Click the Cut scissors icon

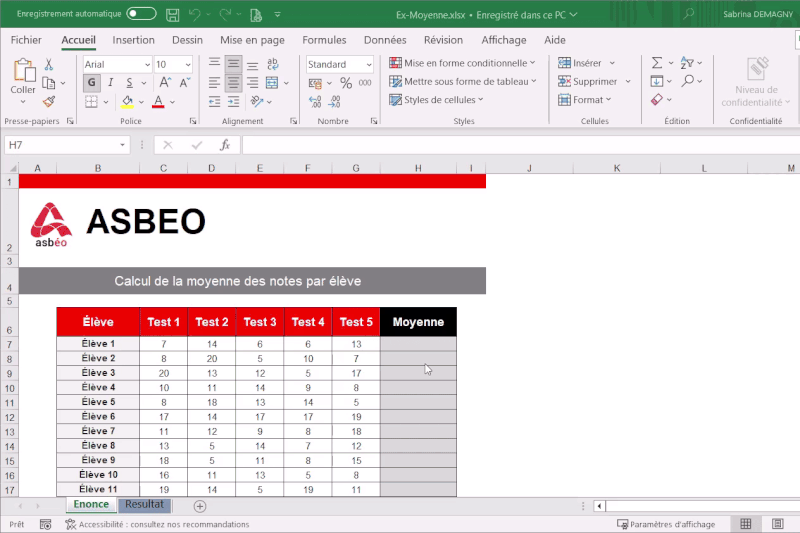click(x=48, y=64)
